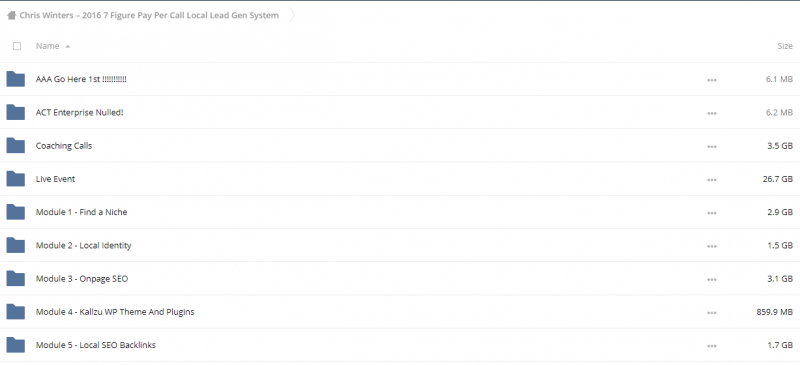The image size is (800, 365).
Task: Open Module 5 - Local SEO Backlinks folder icon
Action: pyautogui.click(x=16, y=345)
